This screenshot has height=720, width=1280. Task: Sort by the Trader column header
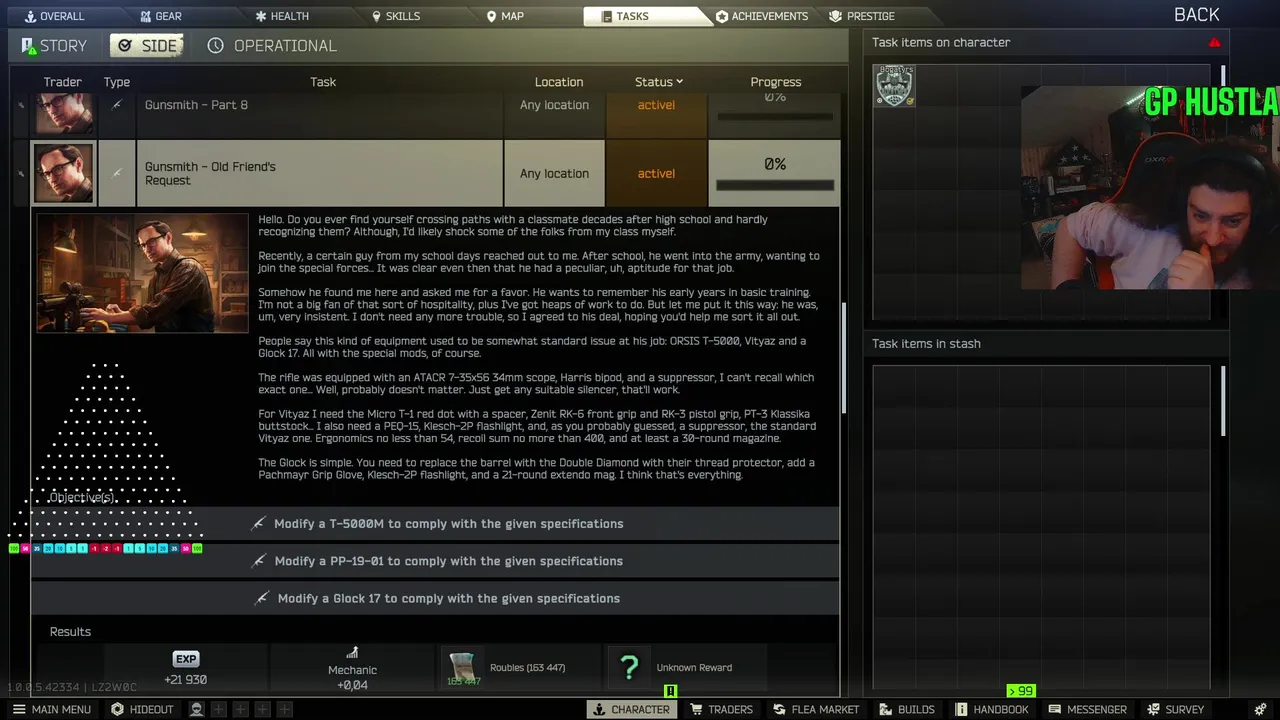(x=62, y=82)
